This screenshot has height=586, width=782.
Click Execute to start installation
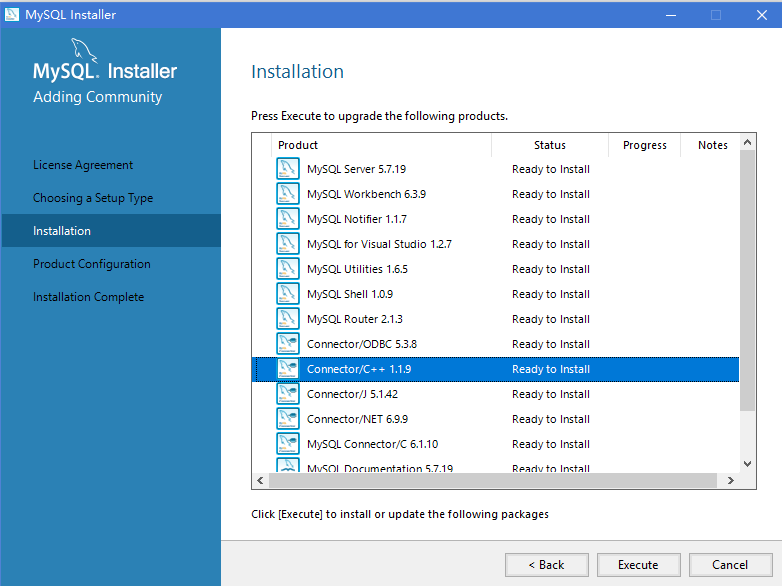coord(638,565)
